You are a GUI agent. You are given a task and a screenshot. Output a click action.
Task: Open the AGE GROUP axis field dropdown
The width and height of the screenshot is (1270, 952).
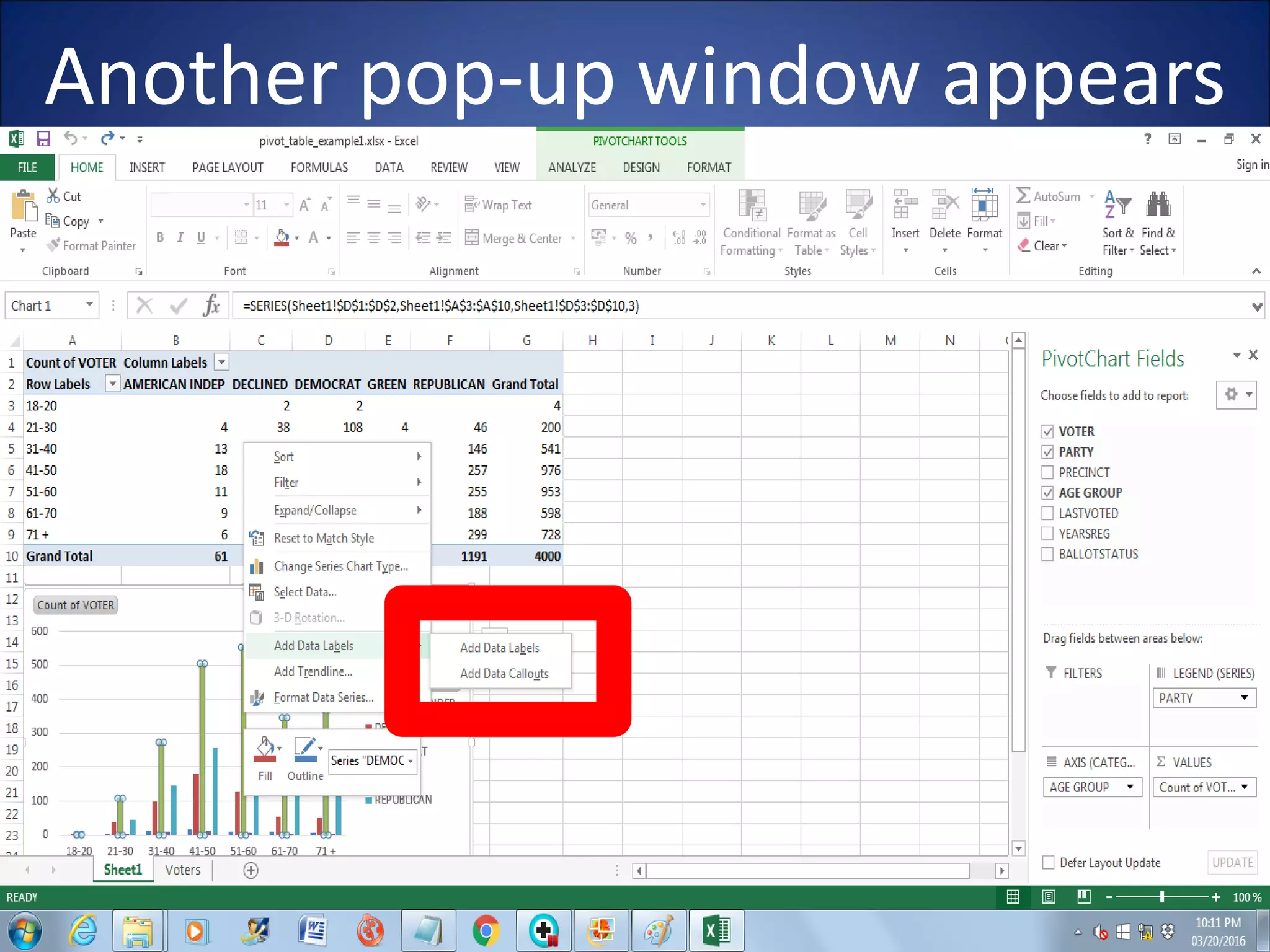(1130, 787)
